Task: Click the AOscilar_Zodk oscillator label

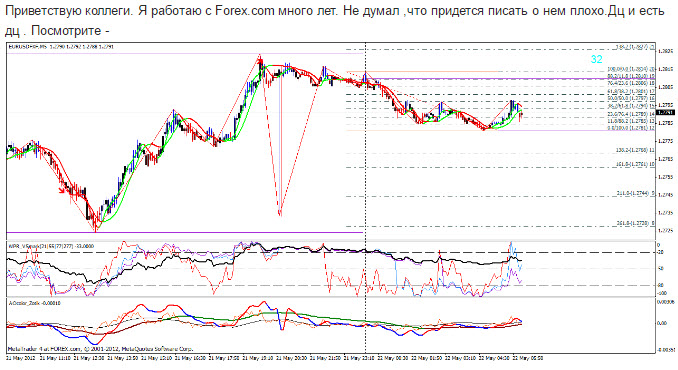Action: pos(35,303)
